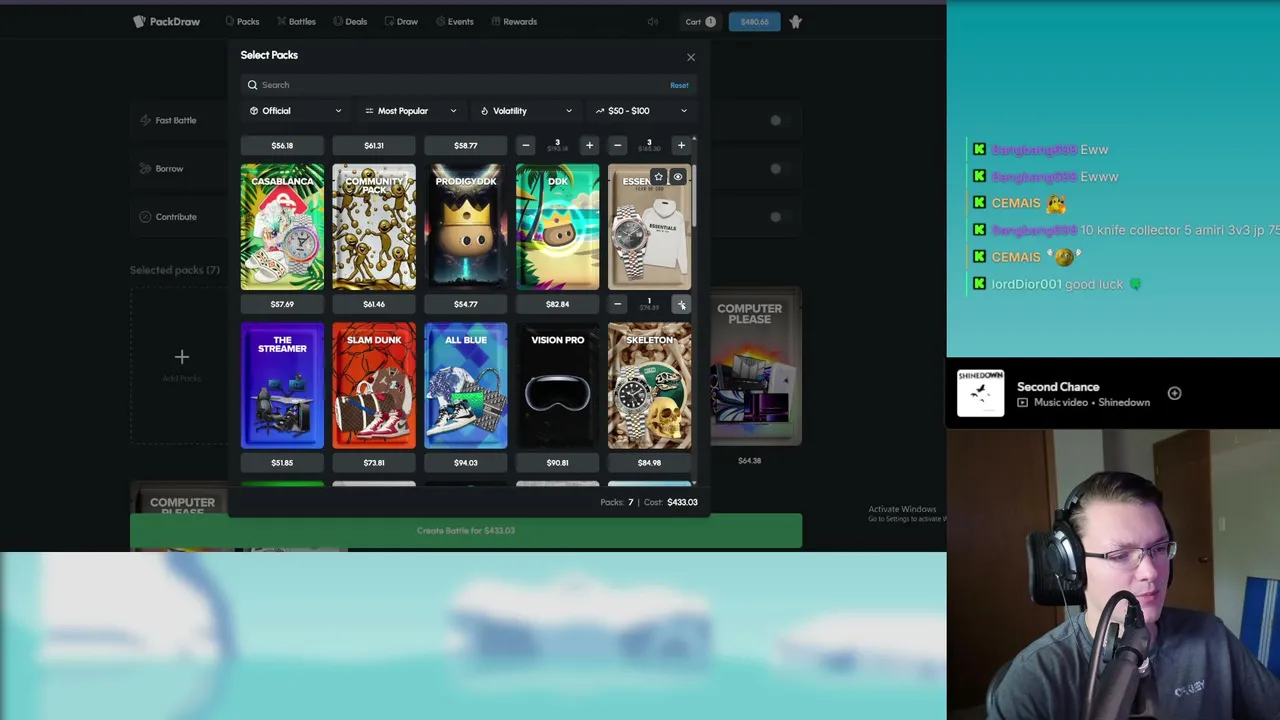Open the Volatility filter dropdown

tap(526, 111)
